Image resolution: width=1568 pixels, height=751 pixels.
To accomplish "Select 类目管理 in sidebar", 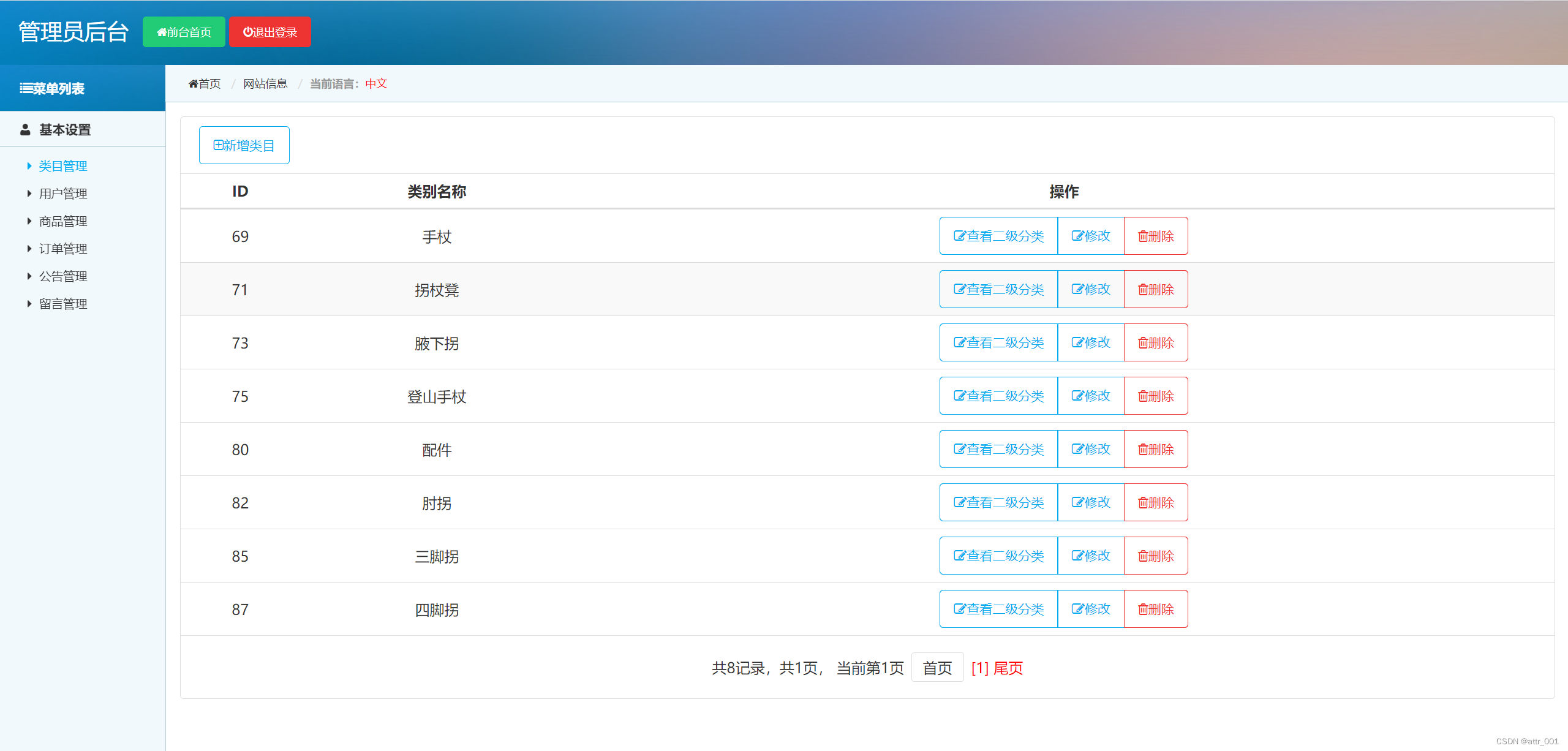I will coord(62,166).
